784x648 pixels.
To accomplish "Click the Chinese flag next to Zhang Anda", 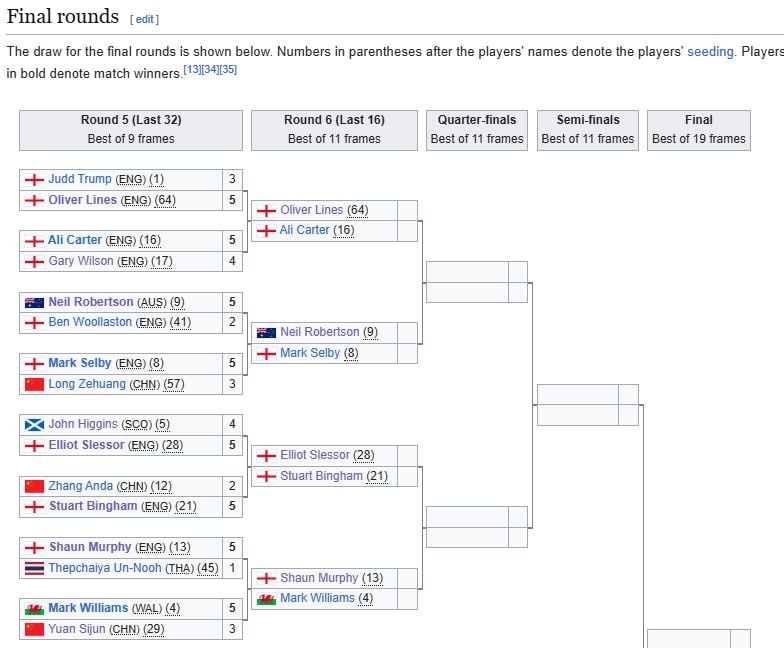I will [x=34, y=486].
